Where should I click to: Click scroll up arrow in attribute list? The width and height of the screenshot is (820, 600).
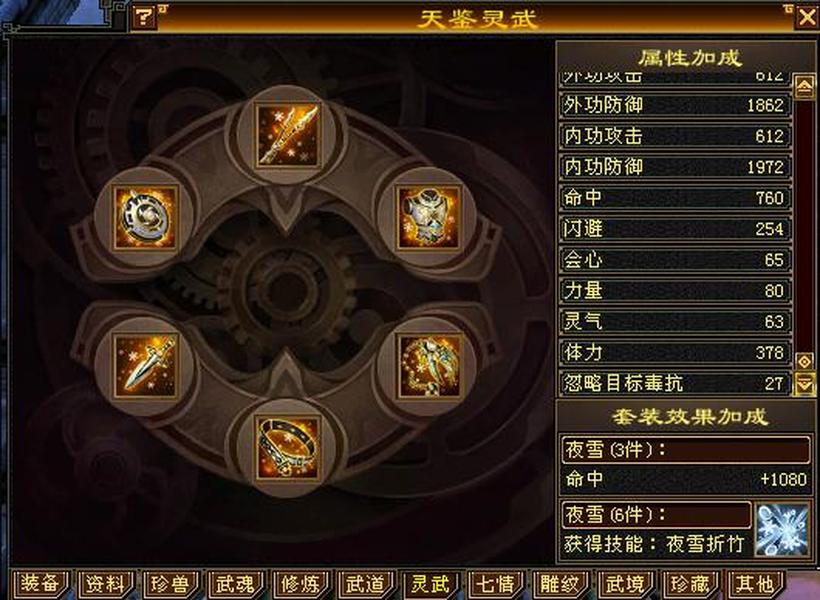(x=804, y=86)
